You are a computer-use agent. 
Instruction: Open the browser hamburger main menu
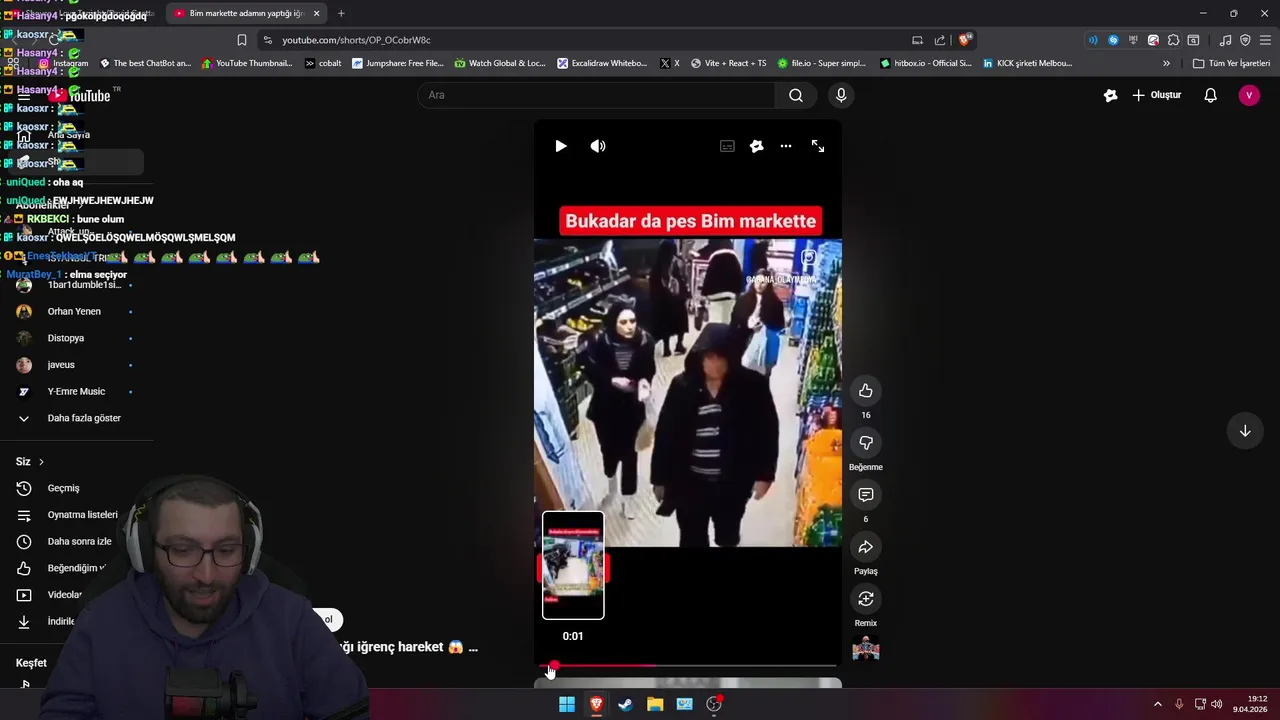(1265, 40)
